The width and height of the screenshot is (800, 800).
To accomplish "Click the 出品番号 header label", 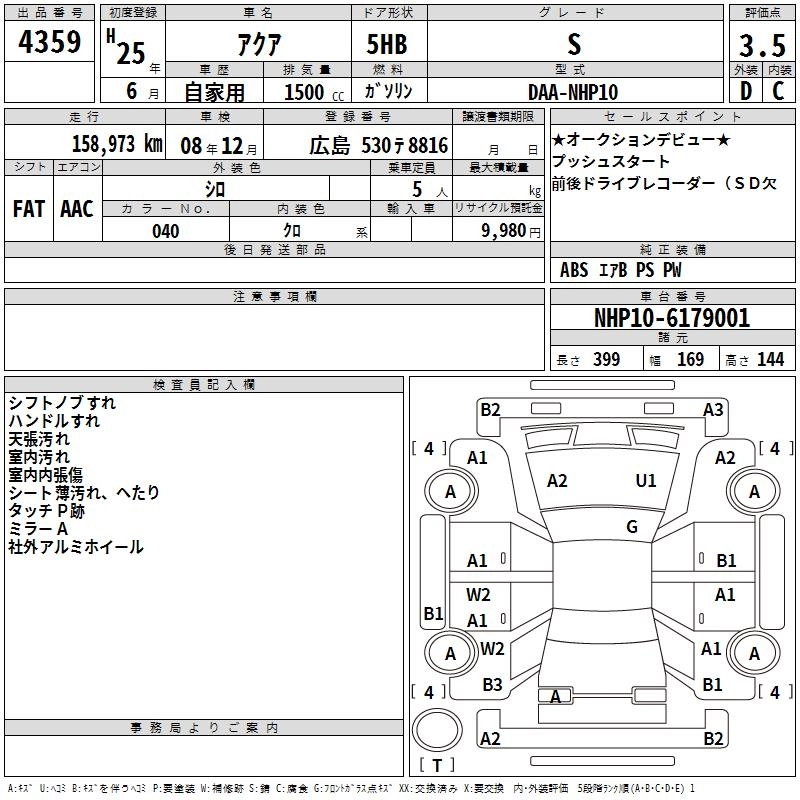I will click(x=49, y=13).
